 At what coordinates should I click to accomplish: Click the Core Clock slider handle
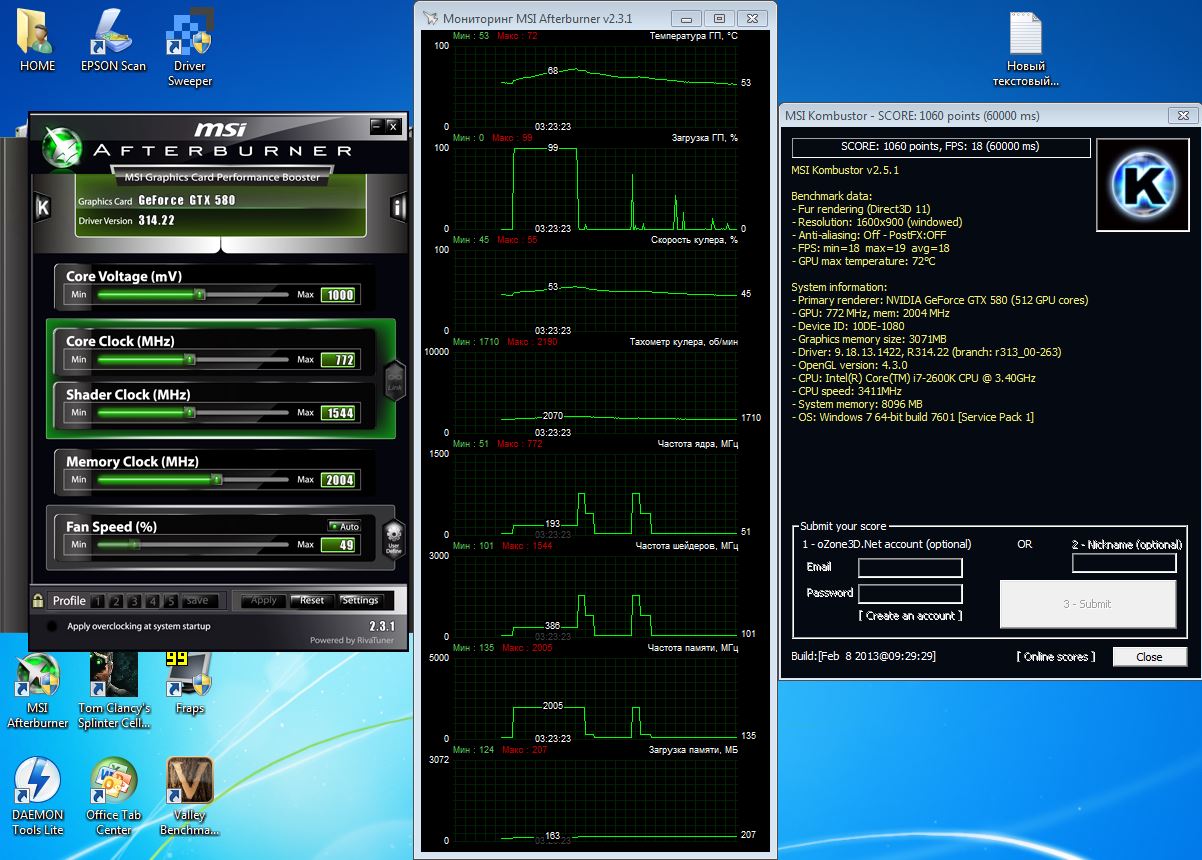point(188,359)
